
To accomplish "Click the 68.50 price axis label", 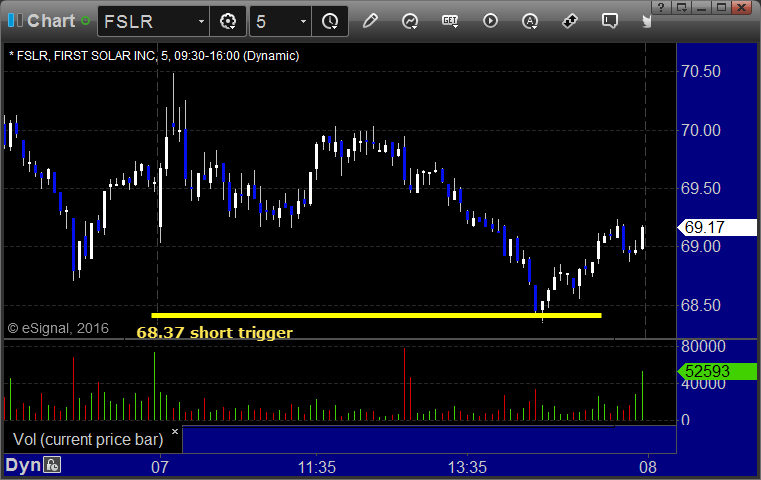I will [701, 305].
